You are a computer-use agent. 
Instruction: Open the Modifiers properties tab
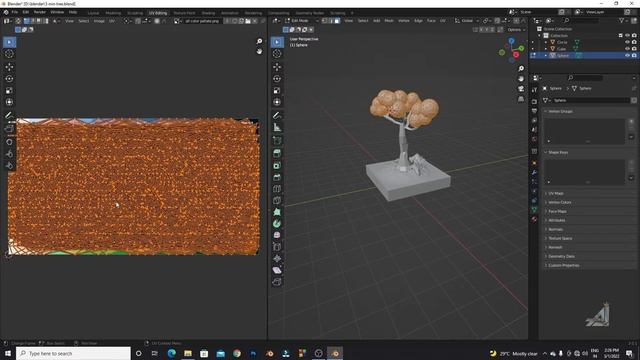(x=534, y=172)
